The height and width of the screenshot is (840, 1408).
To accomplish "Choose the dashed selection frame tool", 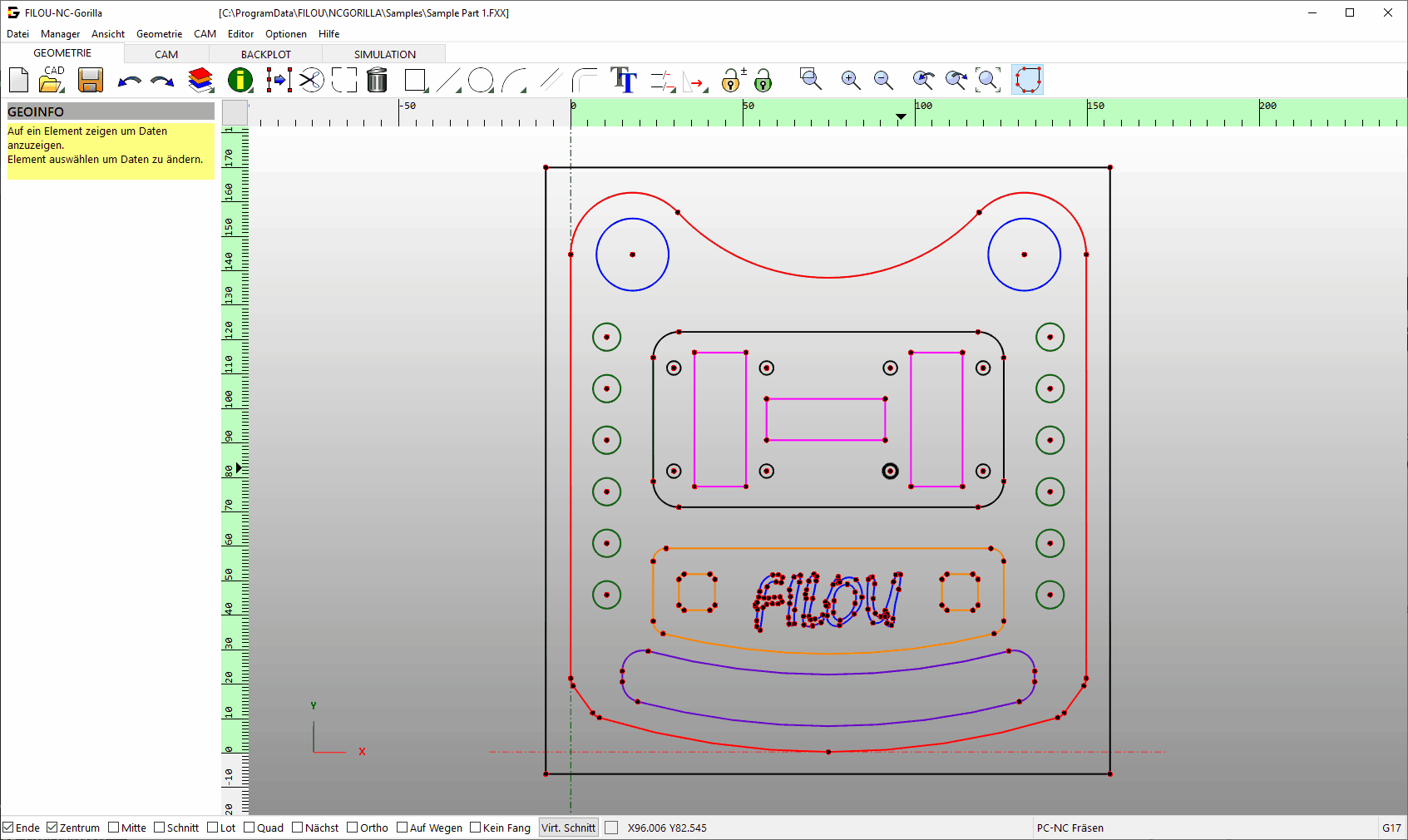I will click(x=344, y=81).
